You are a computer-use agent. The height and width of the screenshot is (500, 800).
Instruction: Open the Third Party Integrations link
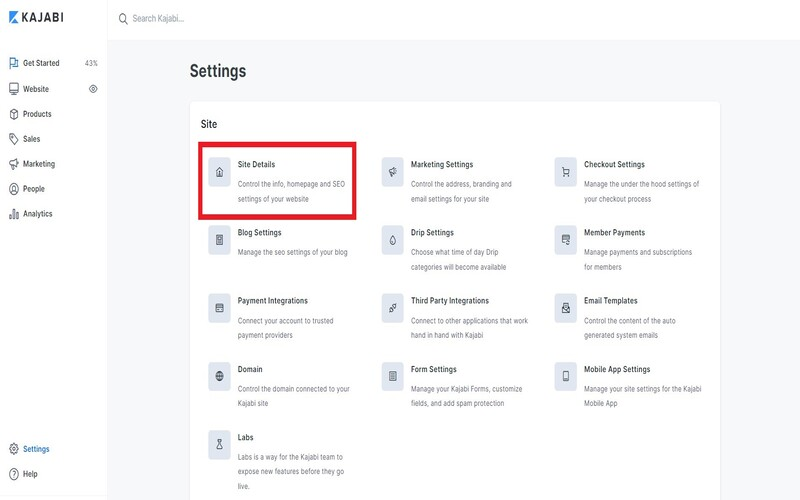(x=449, y=301)
